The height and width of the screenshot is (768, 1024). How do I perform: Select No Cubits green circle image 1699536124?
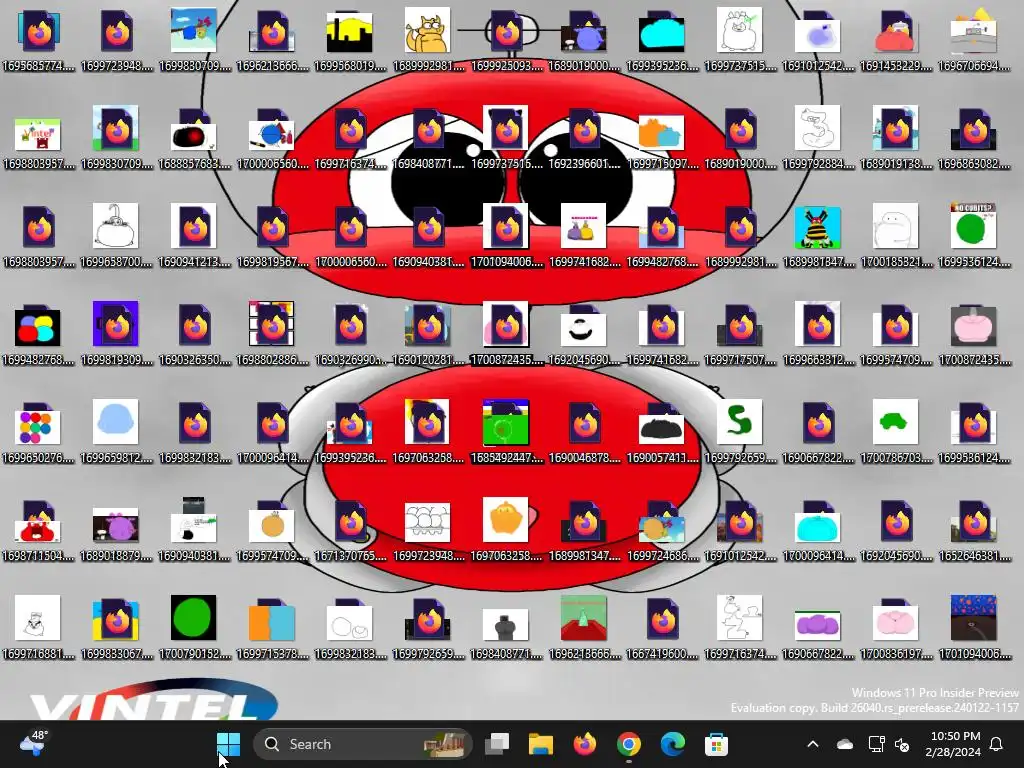(974, 236)
